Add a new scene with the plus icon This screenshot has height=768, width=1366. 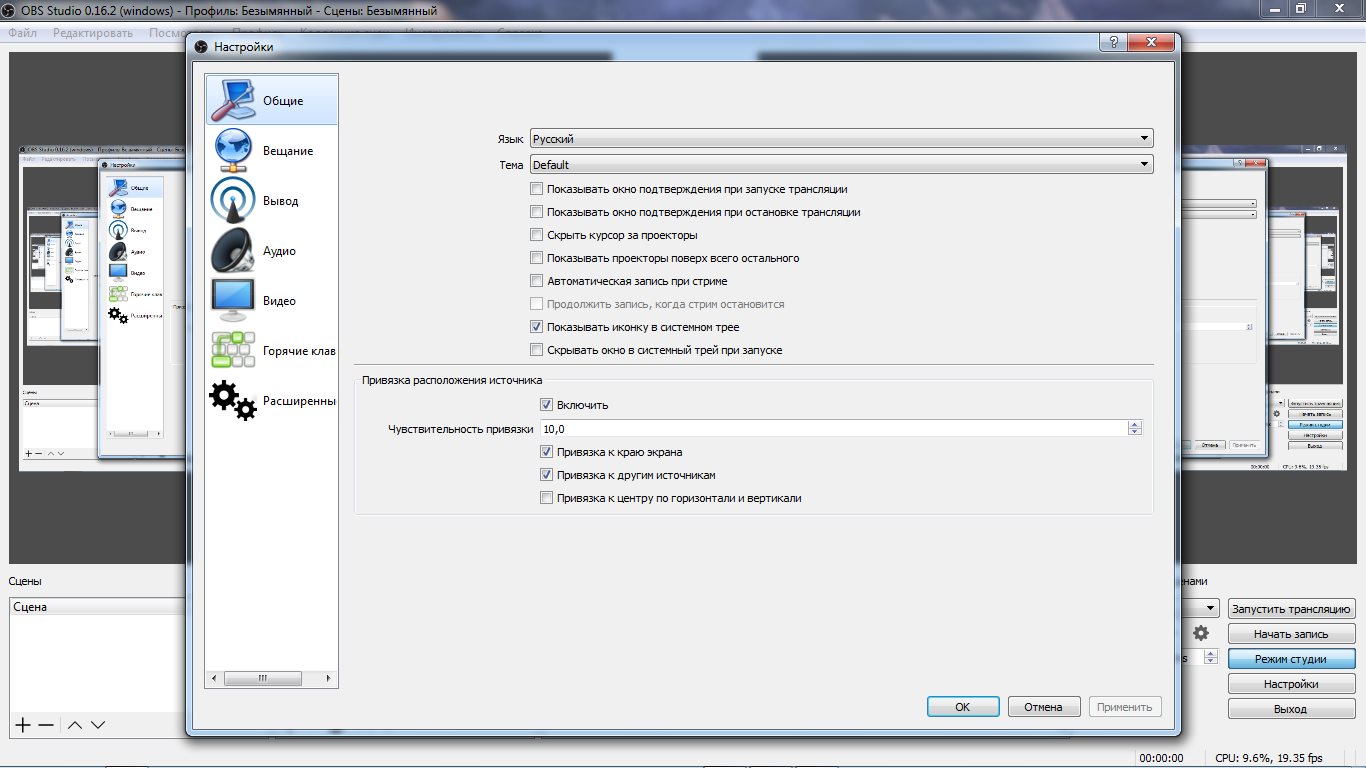tap(23, 725)
